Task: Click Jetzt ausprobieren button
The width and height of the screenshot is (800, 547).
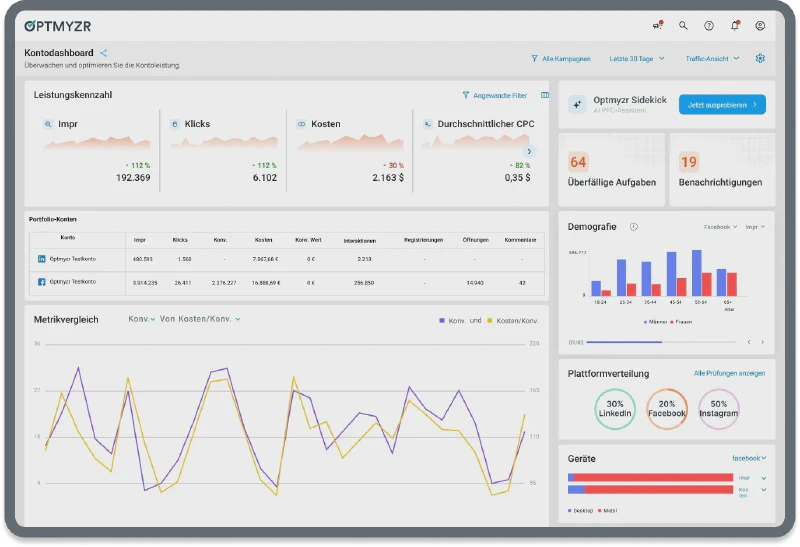Action: coord(721,104)
